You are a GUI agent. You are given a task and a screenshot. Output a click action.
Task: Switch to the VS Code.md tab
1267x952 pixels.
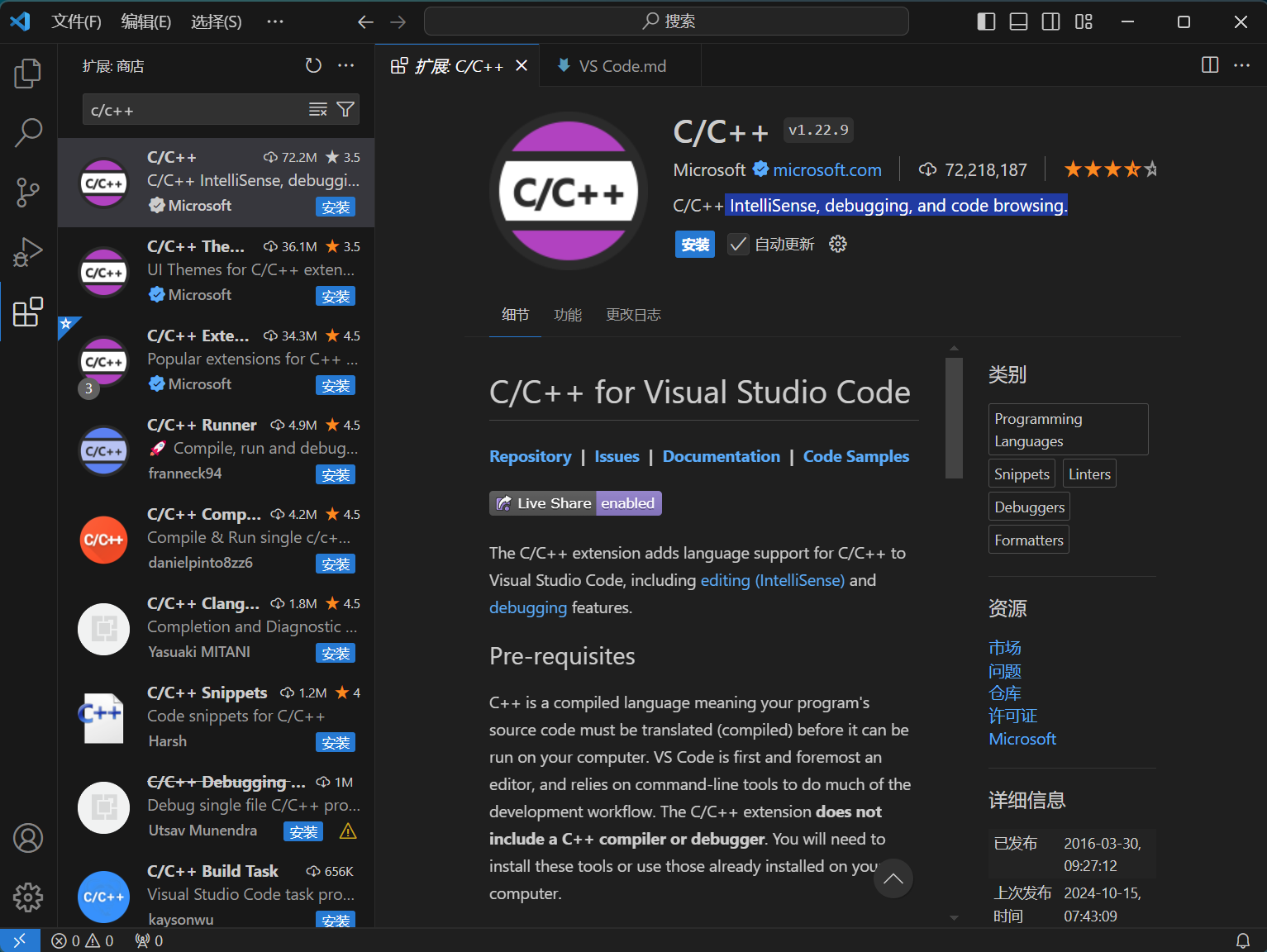tap(622, 66)
